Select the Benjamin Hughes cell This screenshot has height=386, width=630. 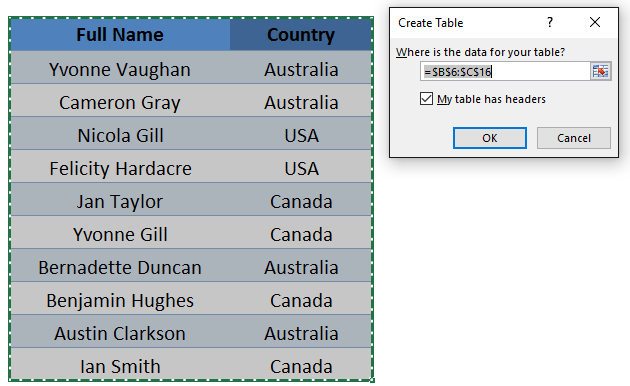pyautogui.click(x=120, y=298)
